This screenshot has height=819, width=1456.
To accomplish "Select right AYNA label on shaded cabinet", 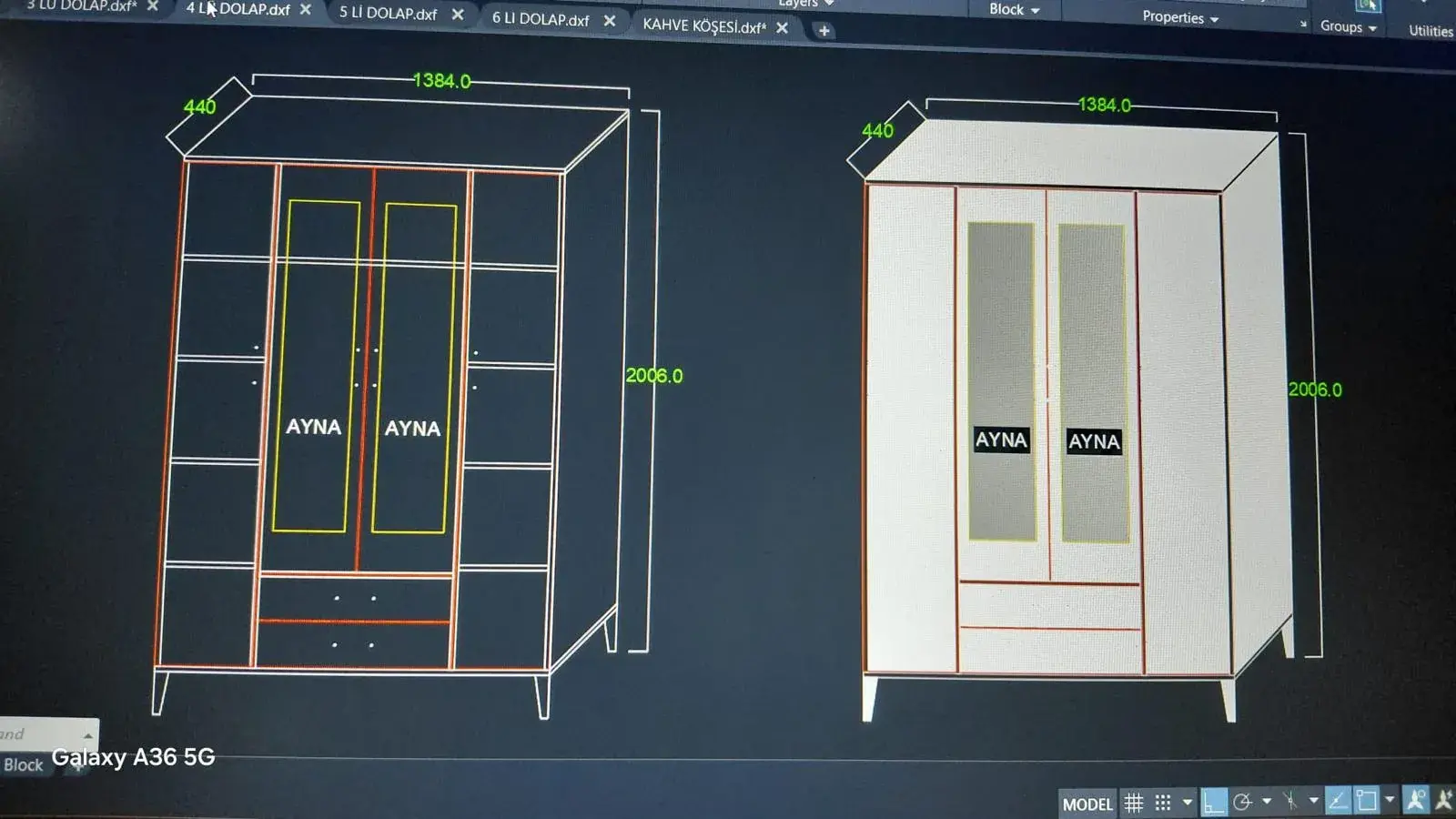I will pos(1094,441).
